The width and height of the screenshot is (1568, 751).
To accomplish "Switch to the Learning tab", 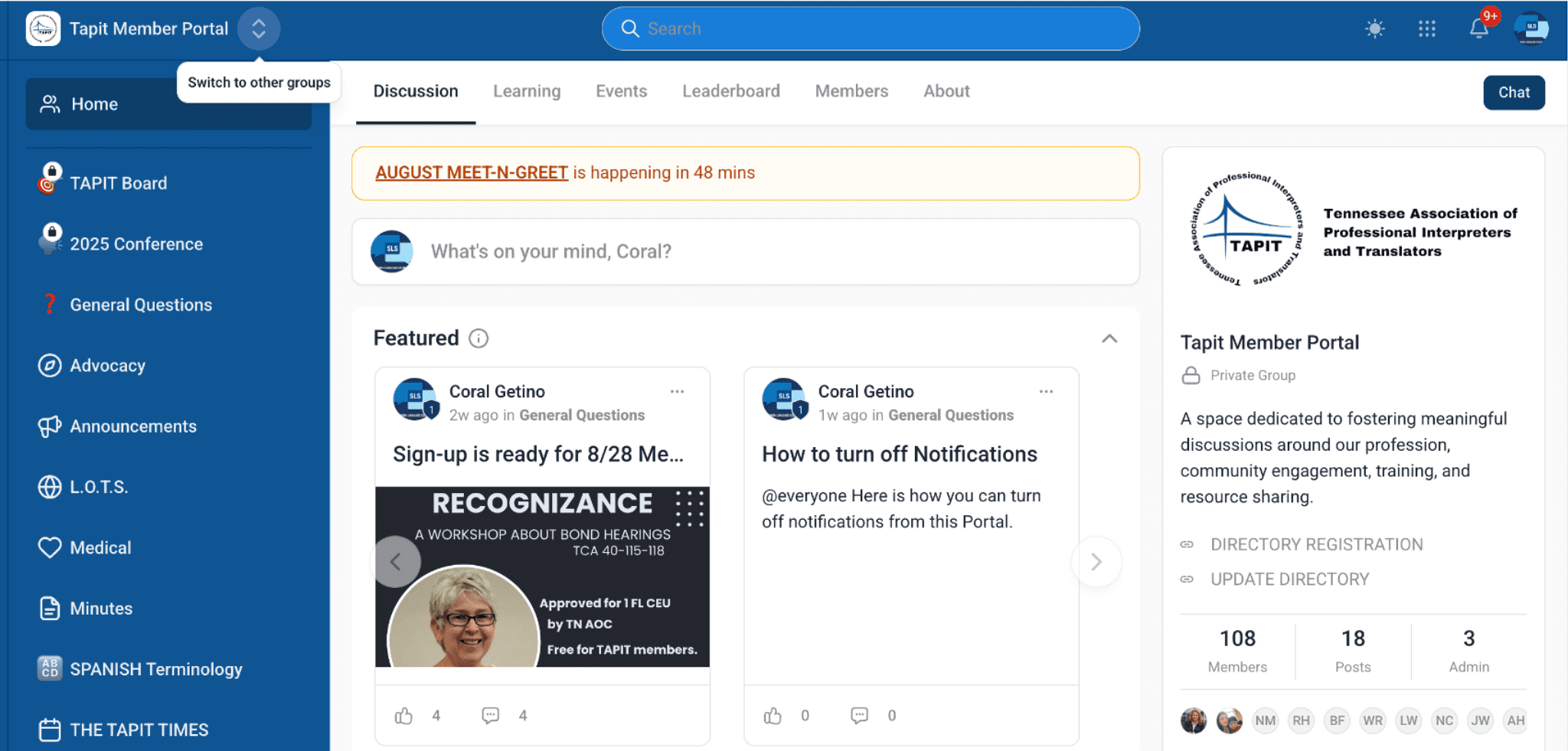I will click(x=527, y=91).
